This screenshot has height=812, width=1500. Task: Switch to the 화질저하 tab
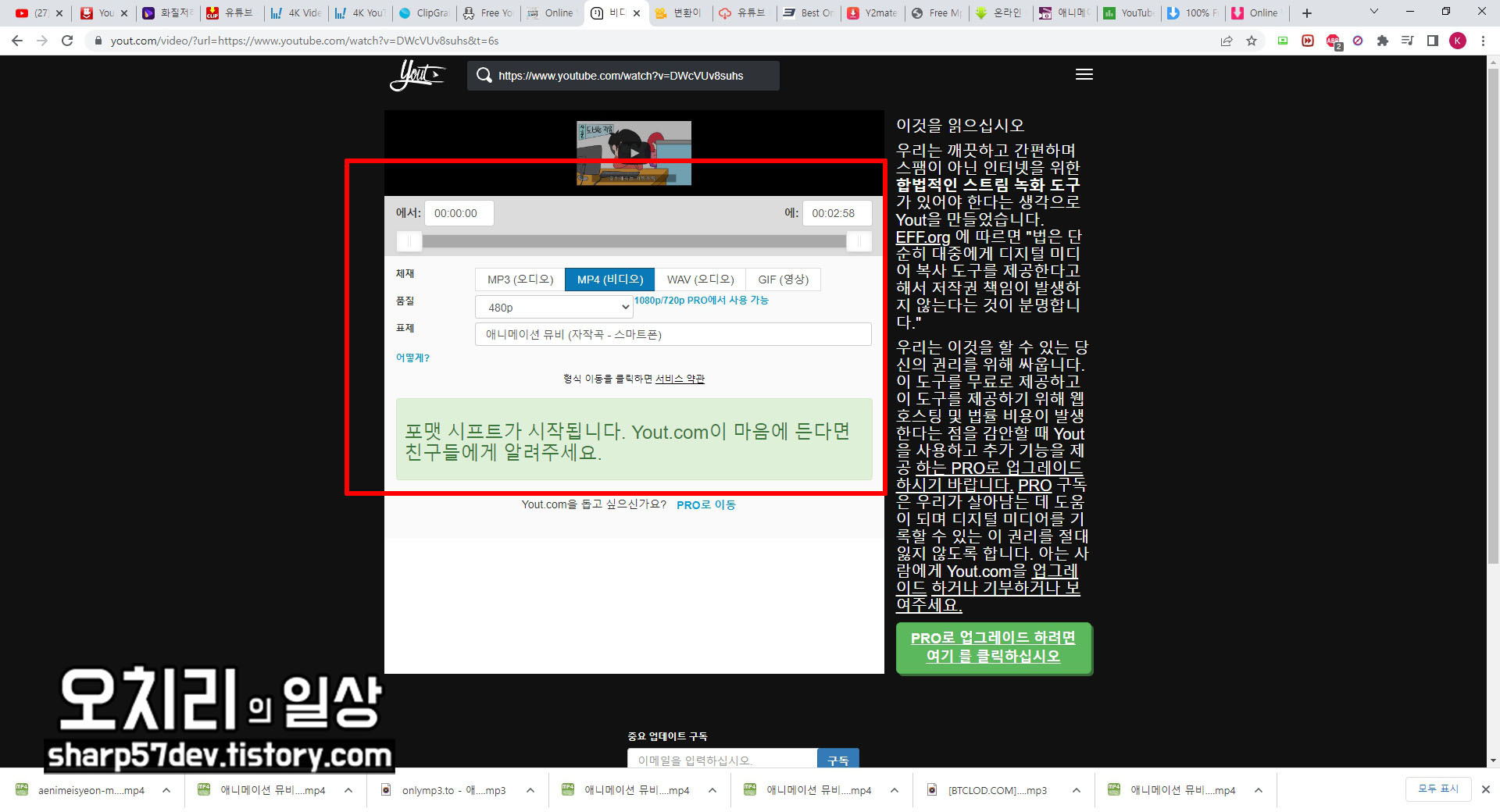tap(168, 12)
